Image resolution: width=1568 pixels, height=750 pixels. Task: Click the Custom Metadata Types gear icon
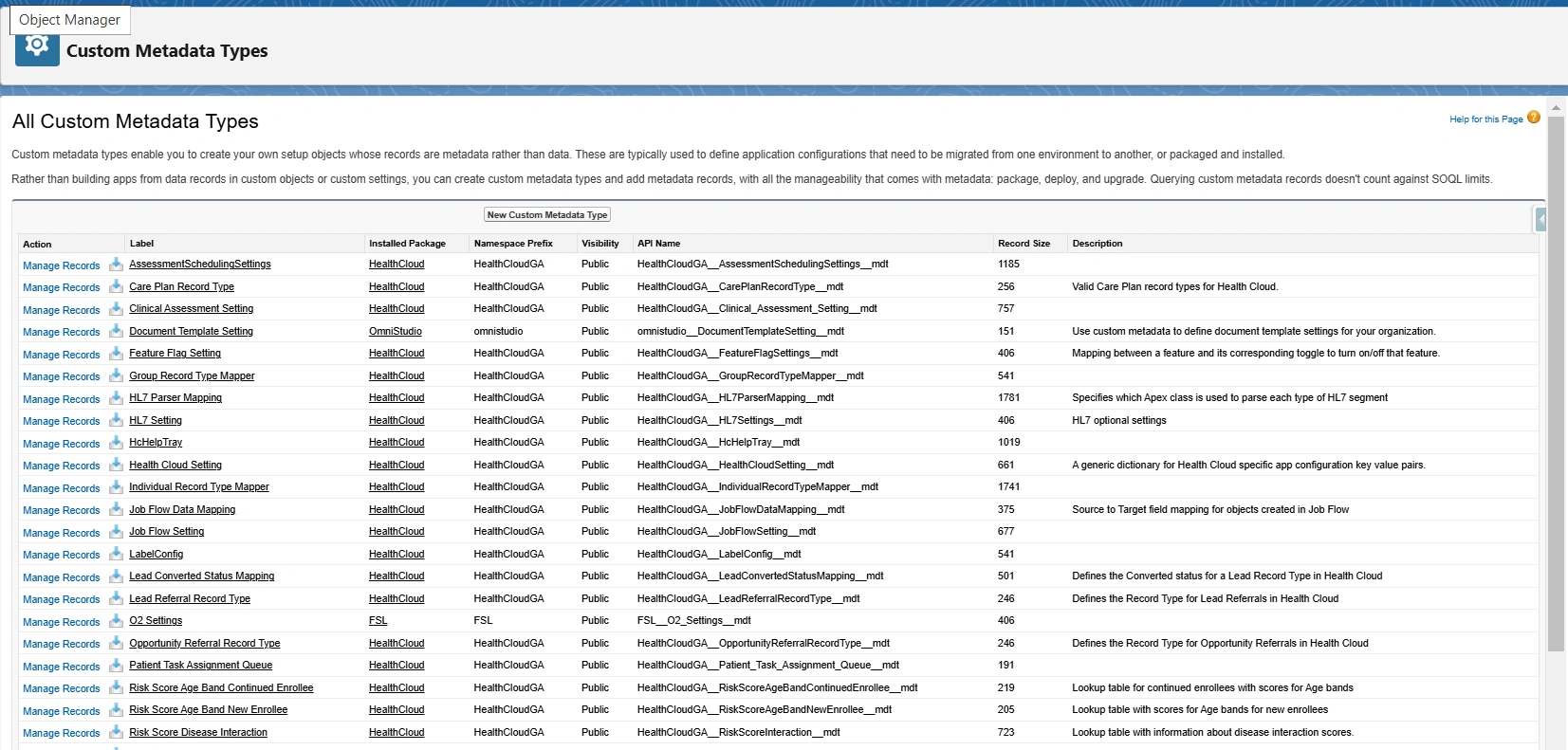pyautogui.click(x=37, y=47)
